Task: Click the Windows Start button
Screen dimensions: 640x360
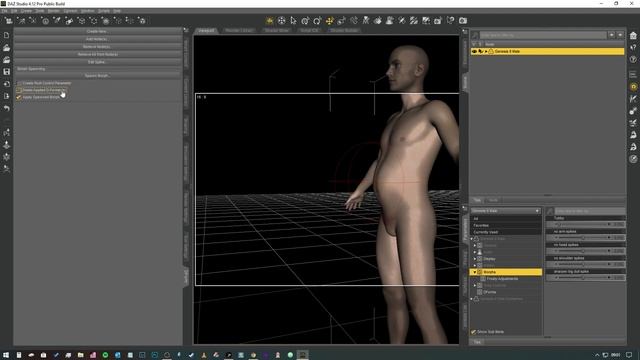Action: 6,355
